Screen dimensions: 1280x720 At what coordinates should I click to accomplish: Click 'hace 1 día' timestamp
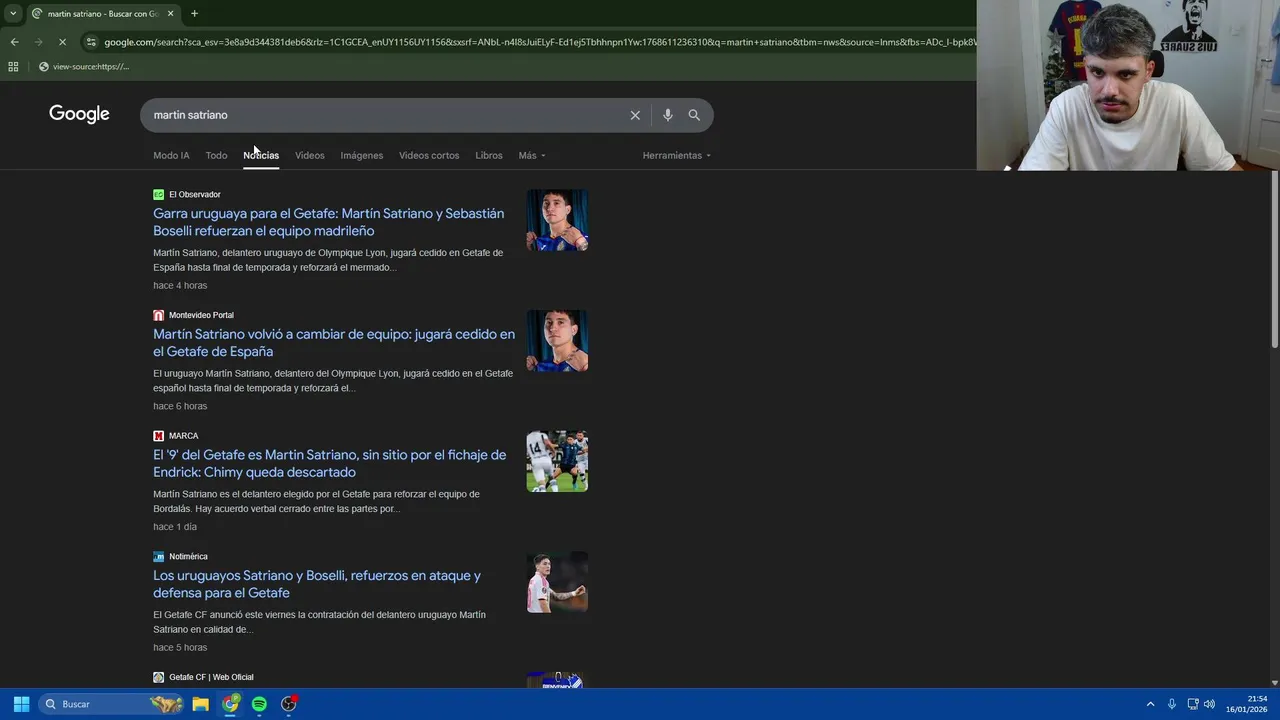click(175, 527)
